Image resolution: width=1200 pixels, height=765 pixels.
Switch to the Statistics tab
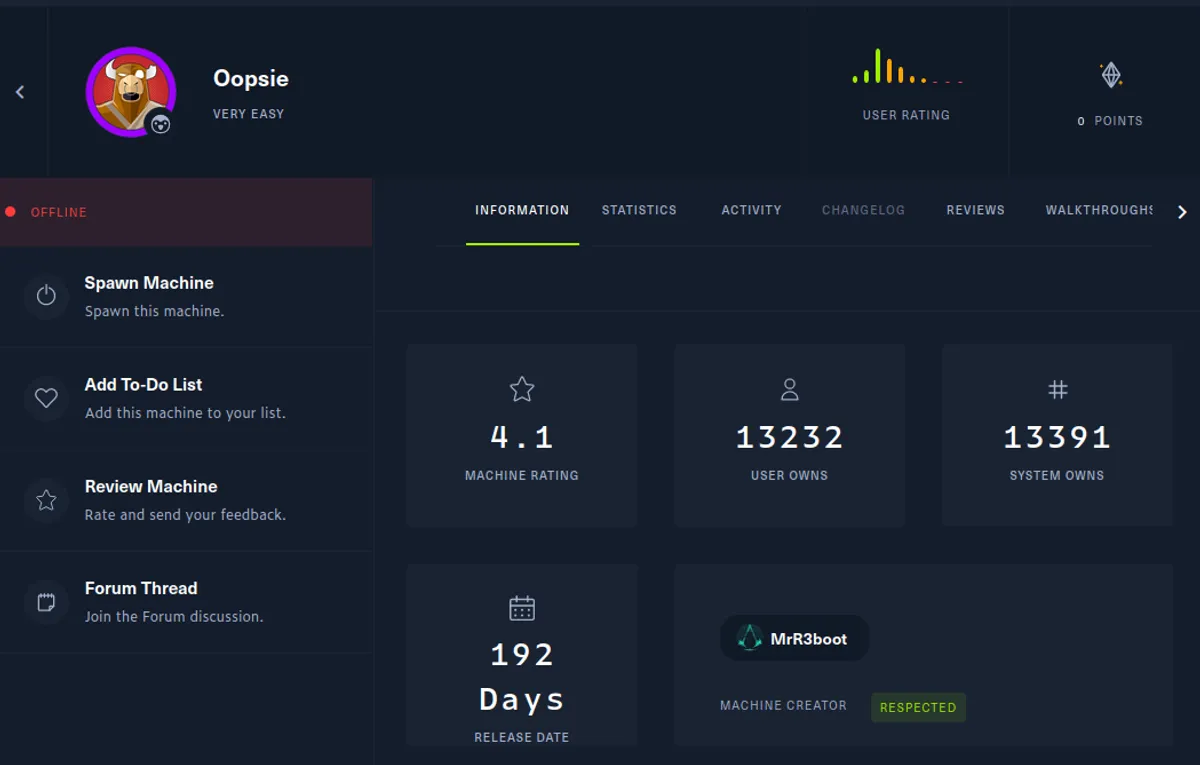coord(639,210)
